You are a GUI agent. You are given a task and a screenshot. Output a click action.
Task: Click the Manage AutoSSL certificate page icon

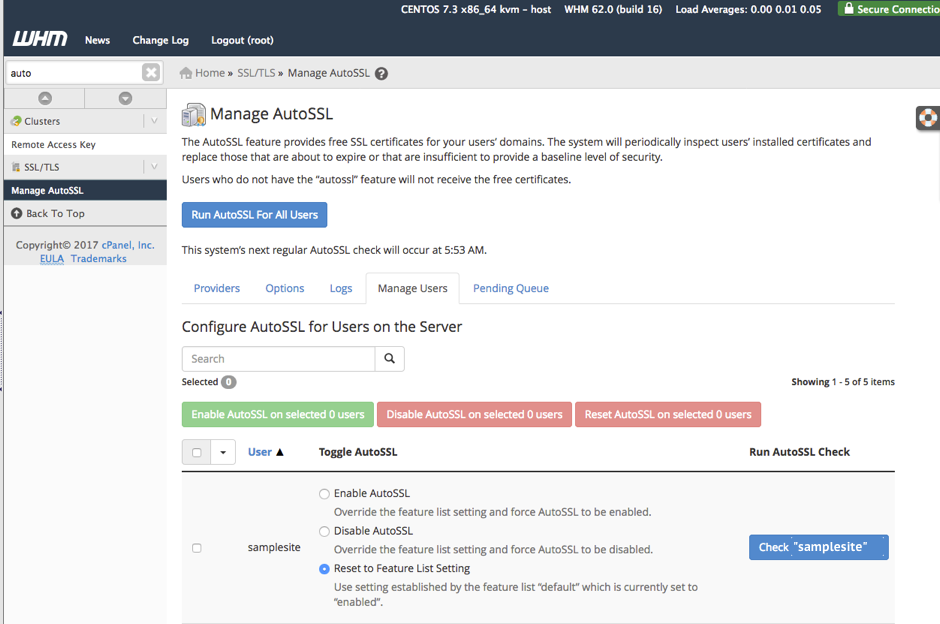(193, 114)
